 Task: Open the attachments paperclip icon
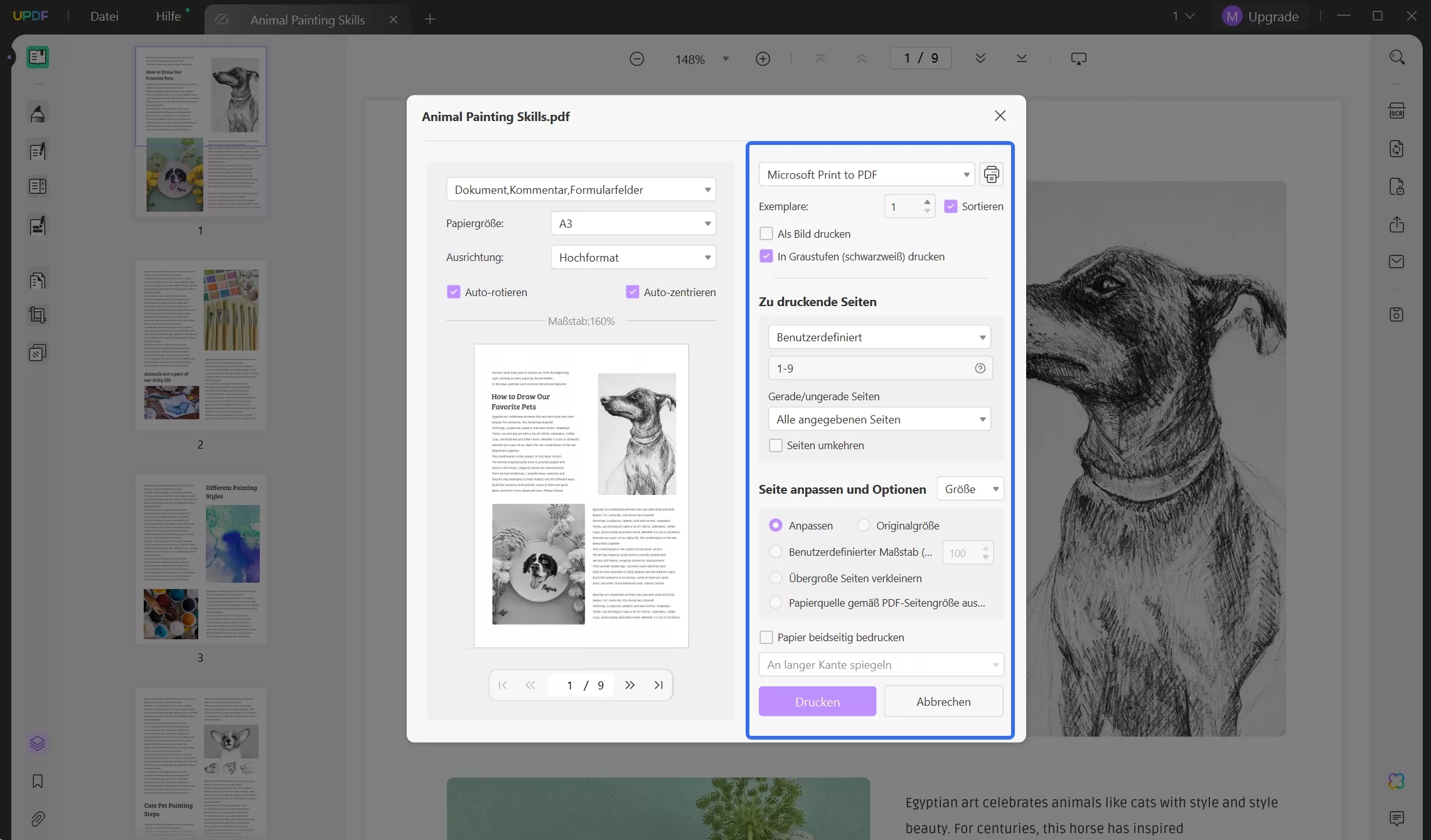[x=38, y=819]
